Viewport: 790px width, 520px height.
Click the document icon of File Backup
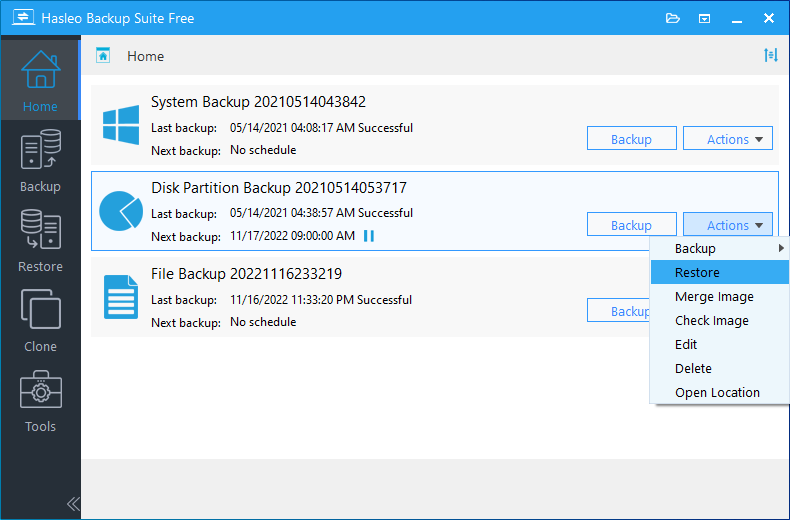click(121, 297)
